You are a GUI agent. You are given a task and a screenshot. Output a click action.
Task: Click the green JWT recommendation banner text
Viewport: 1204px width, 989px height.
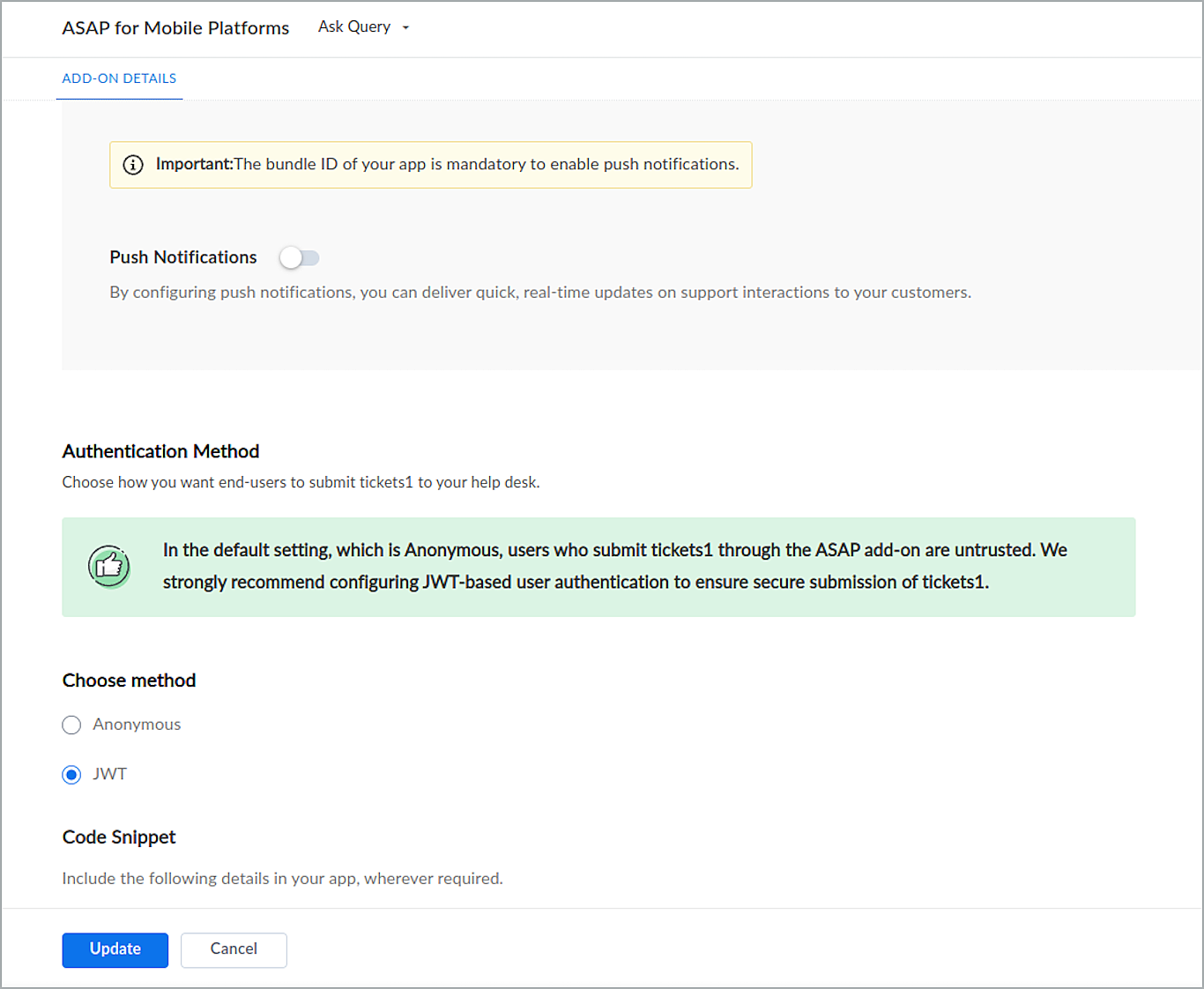[x=614, y=566]
